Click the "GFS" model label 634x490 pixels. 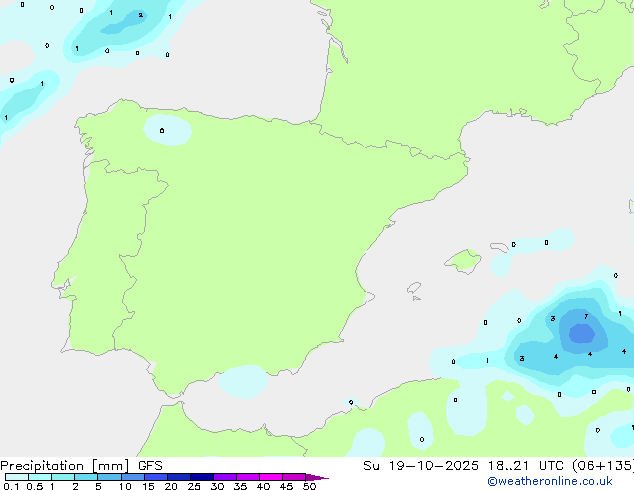coord(150,466)
